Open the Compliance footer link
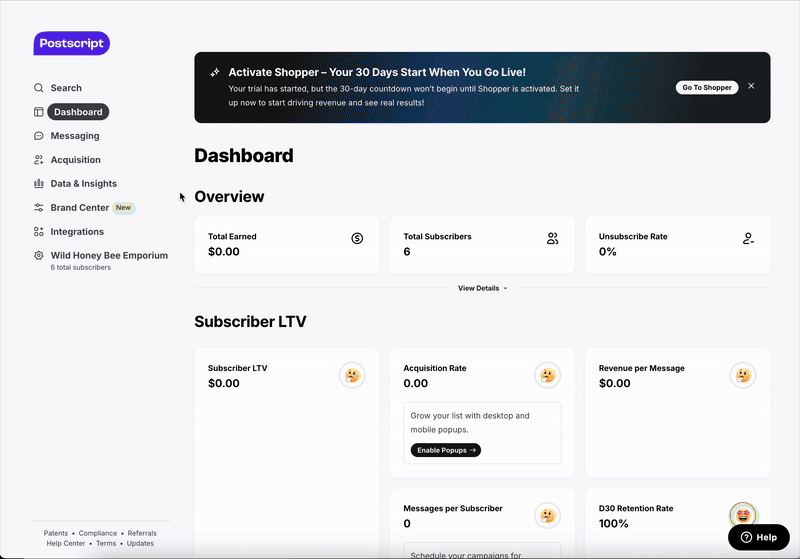Viewport: 800px width, 559px height. pos(98,533)
